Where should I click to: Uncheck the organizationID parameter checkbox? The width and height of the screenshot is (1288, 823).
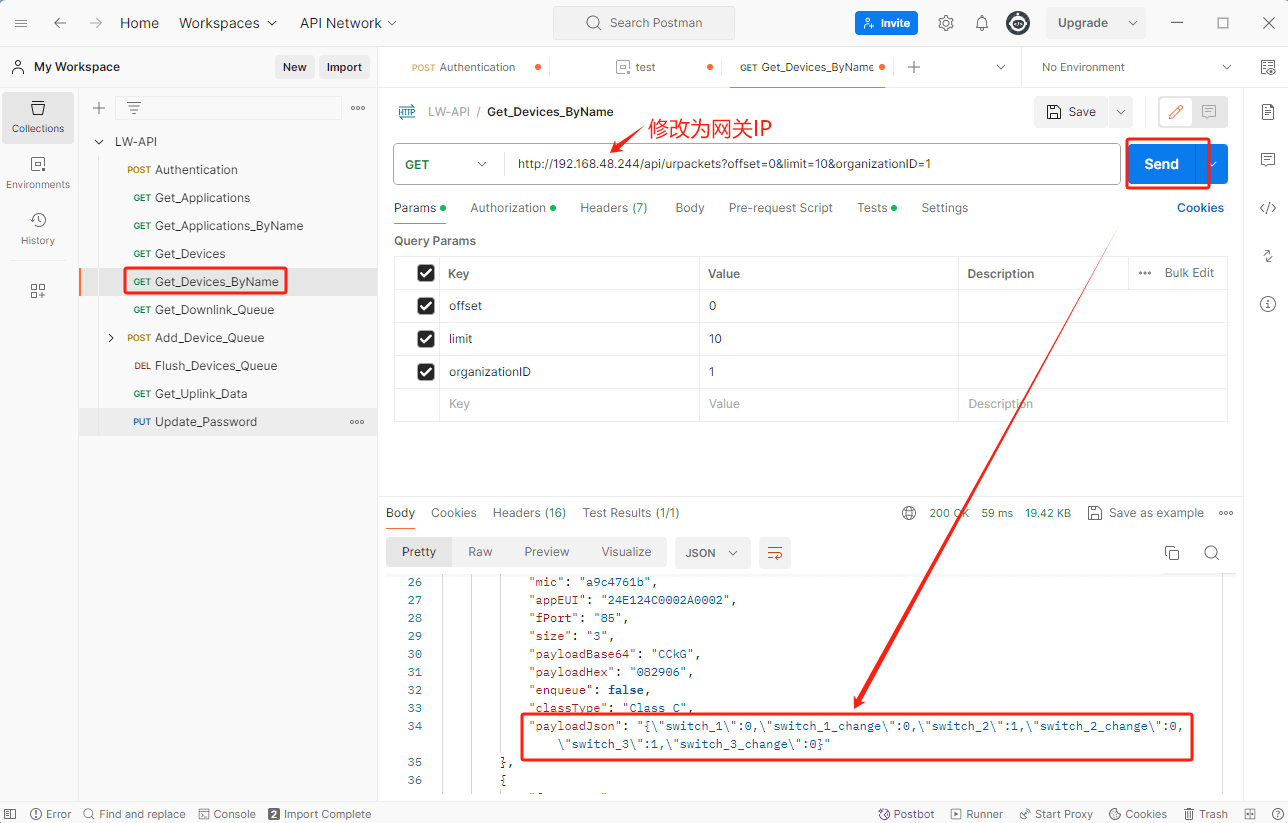click(x=426, y=372)
